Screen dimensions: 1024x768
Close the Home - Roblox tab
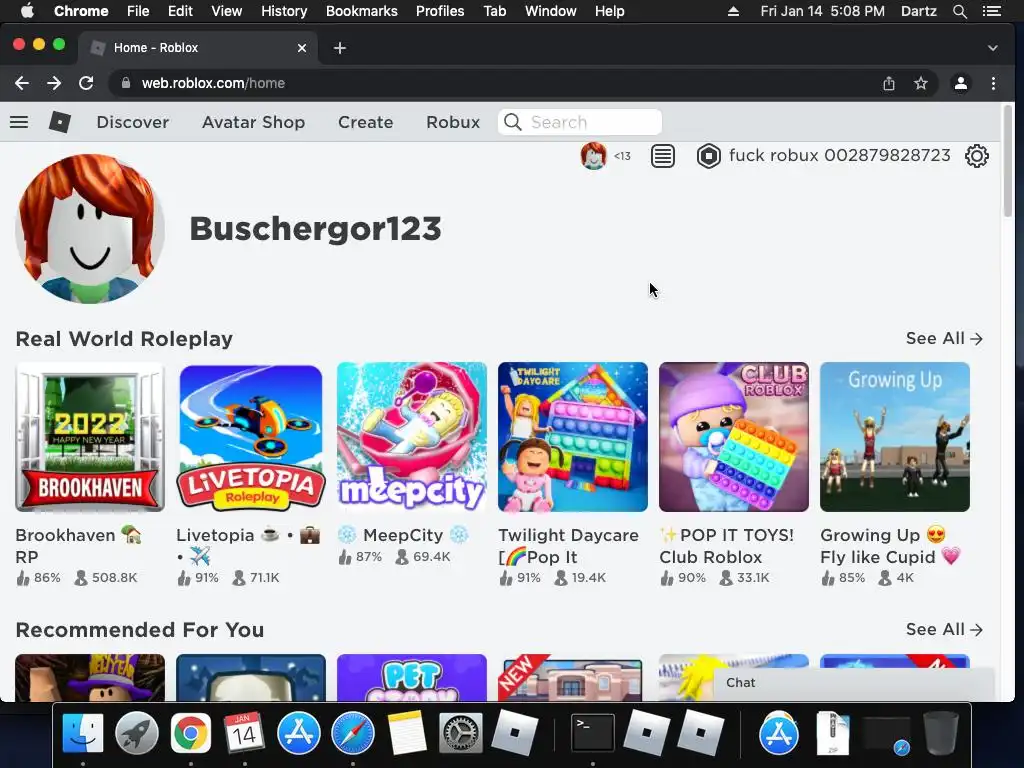(x=302, y=48)
